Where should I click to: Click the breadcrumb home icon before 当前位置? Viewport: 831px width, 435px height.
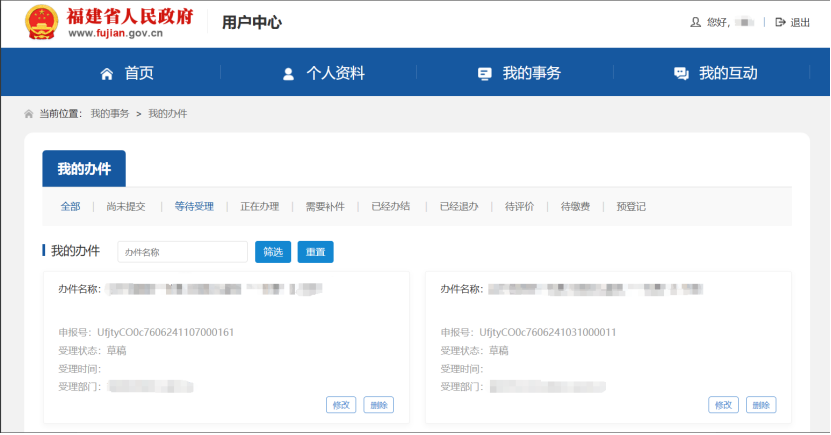(29, 114)
